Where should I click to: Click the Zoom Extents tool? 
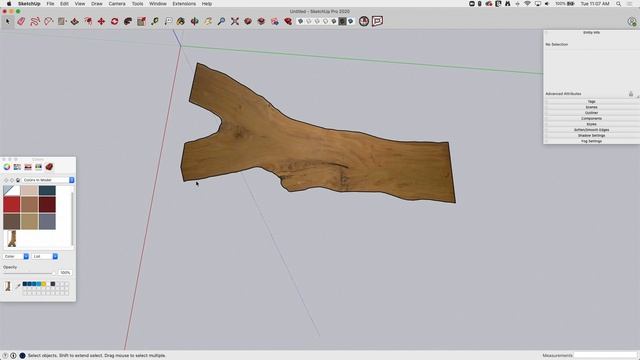click(x=235, y=21)
